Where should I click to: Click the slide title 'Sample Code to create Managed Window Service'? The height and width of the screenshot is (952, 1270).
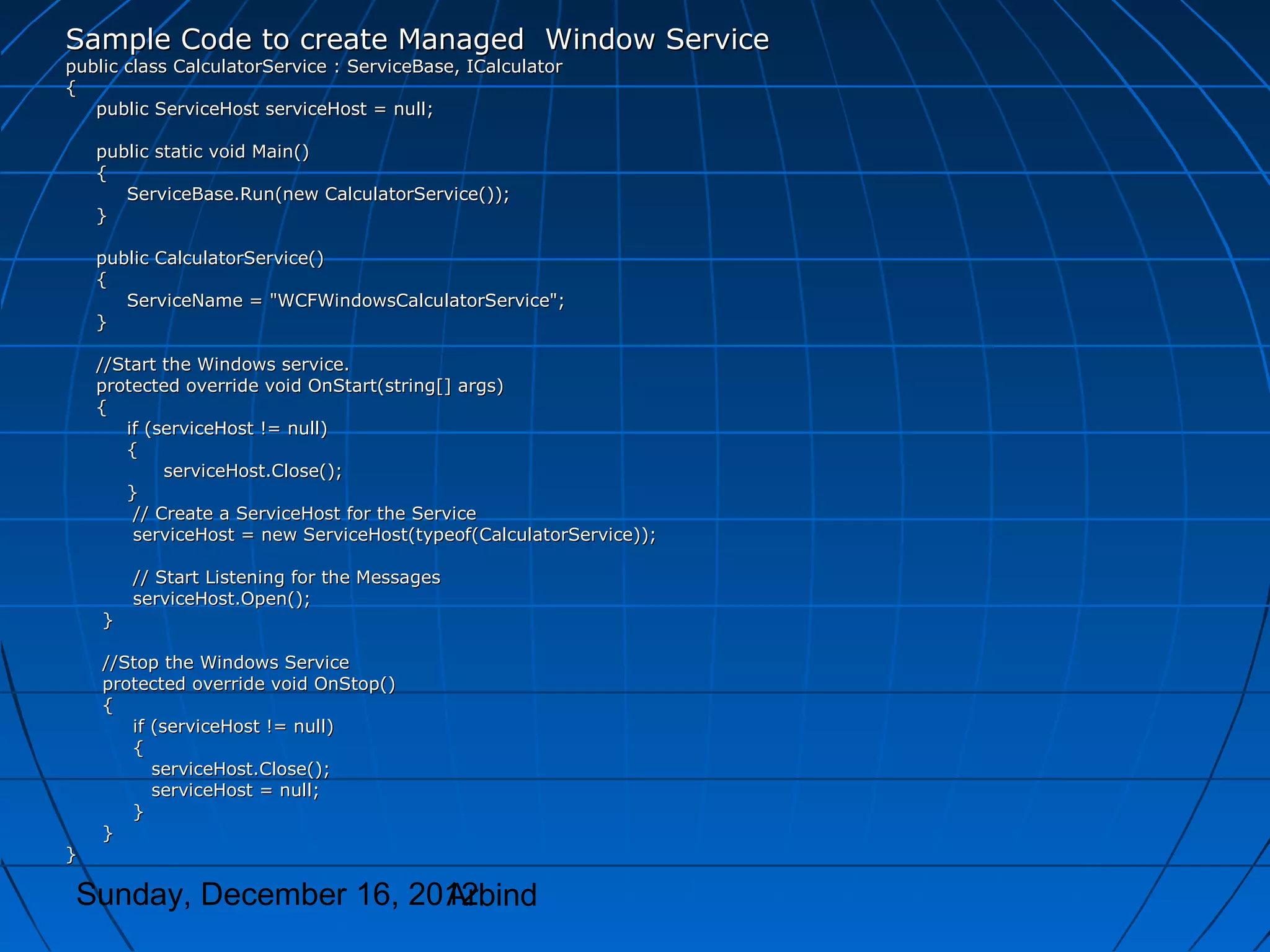[x=417, y=40]
